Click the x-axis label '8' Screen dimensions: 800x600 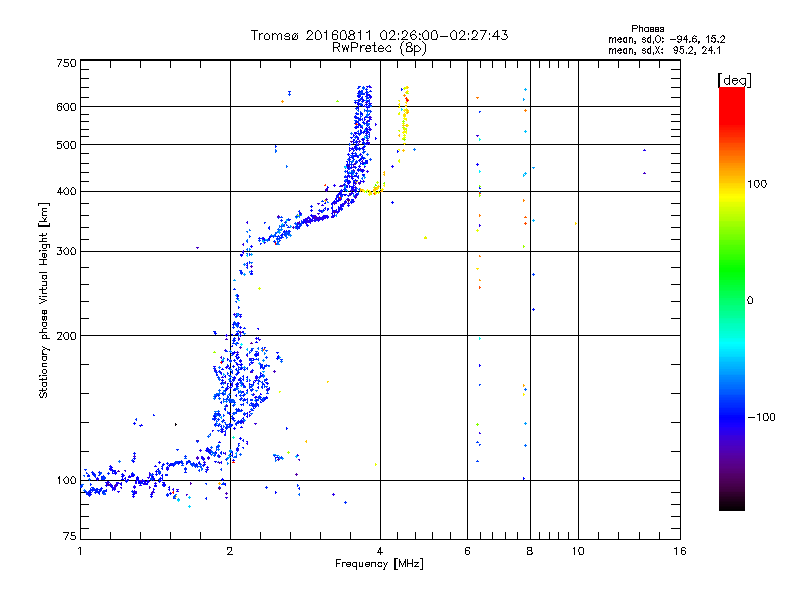(x=530, y=551)
